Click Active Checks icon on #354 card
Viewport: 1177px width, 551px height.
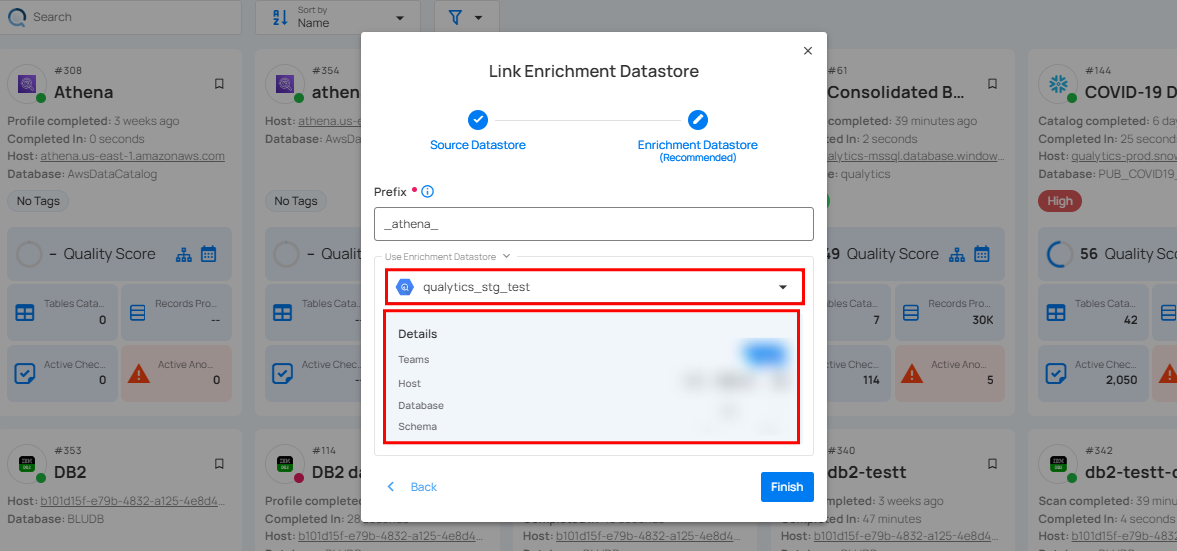coord(283,372)
